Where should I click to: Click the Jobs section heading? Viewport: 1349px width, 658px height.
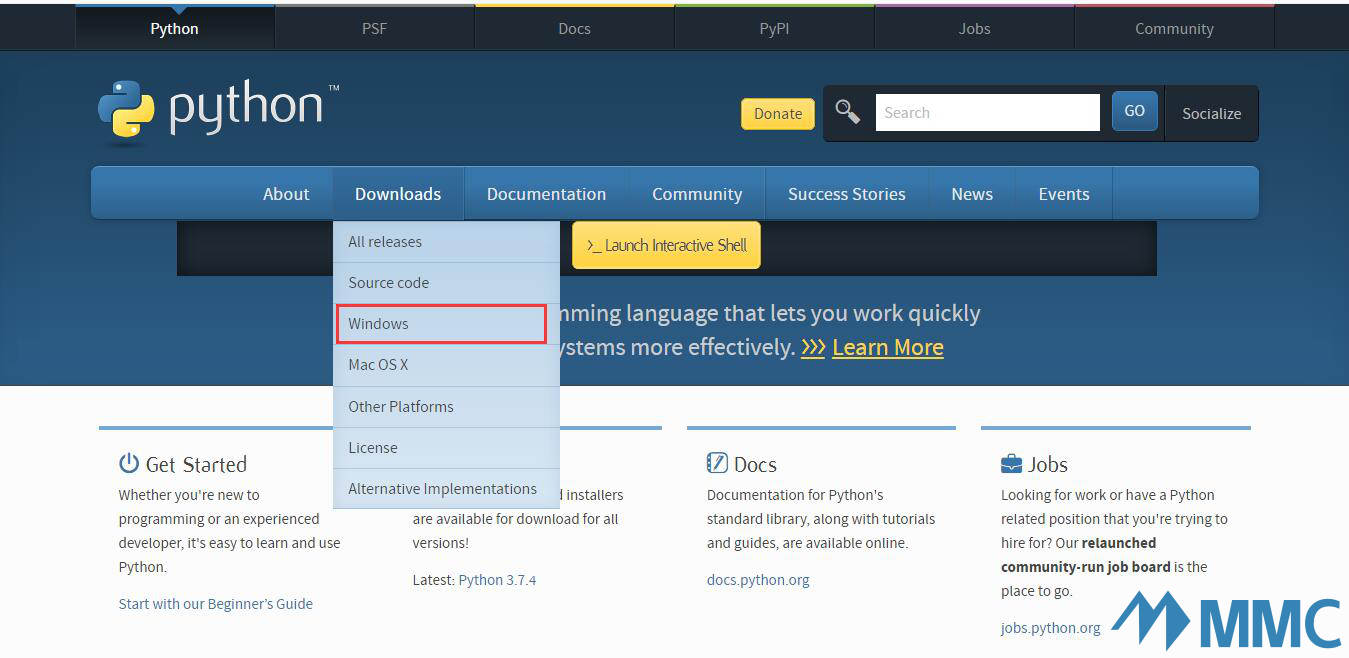pos(1048,464)
